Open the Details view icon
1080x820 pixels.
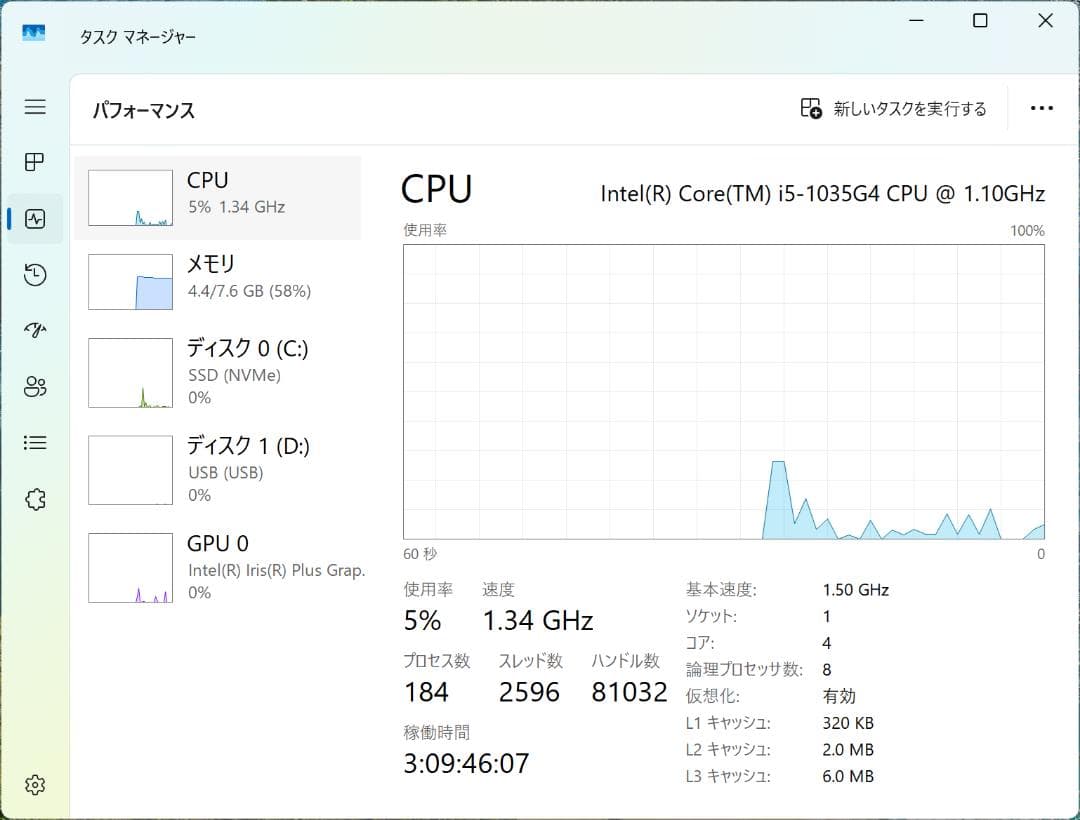coord(35,442)
